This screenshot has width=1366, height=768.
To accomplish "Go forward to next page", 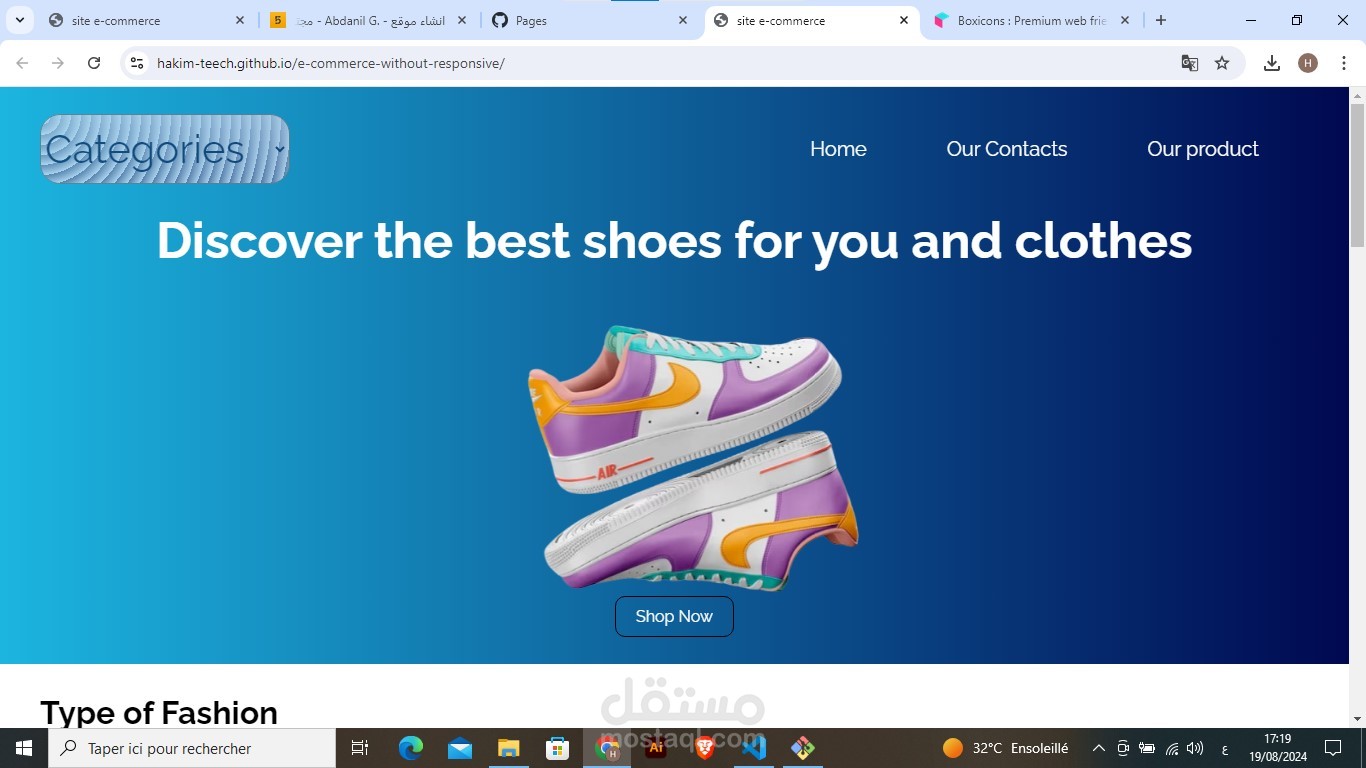I will point(58,63).
